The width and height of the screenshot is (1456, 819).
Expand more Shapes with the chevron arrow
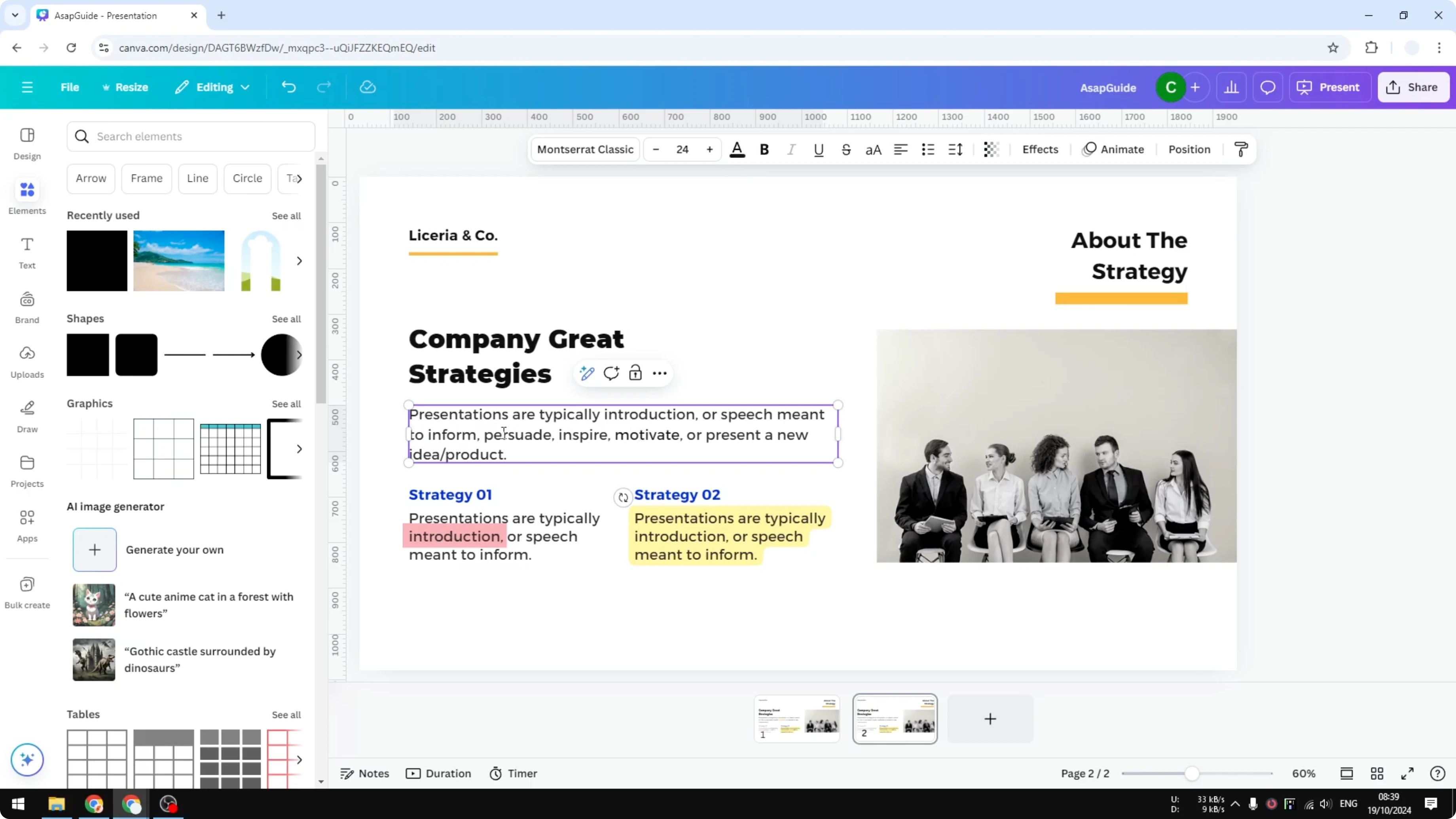[300, 355]
